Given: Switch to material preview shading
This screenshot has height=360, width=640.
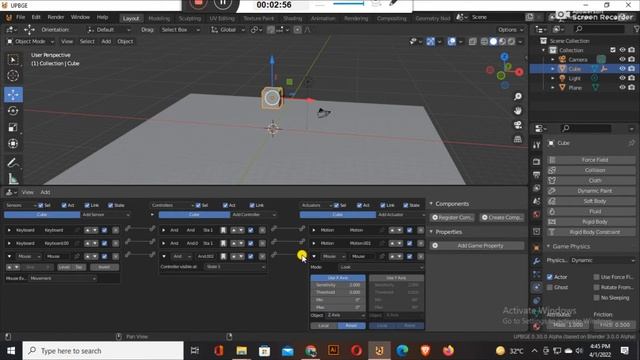Looking at the screenshot, I should 502,42.
